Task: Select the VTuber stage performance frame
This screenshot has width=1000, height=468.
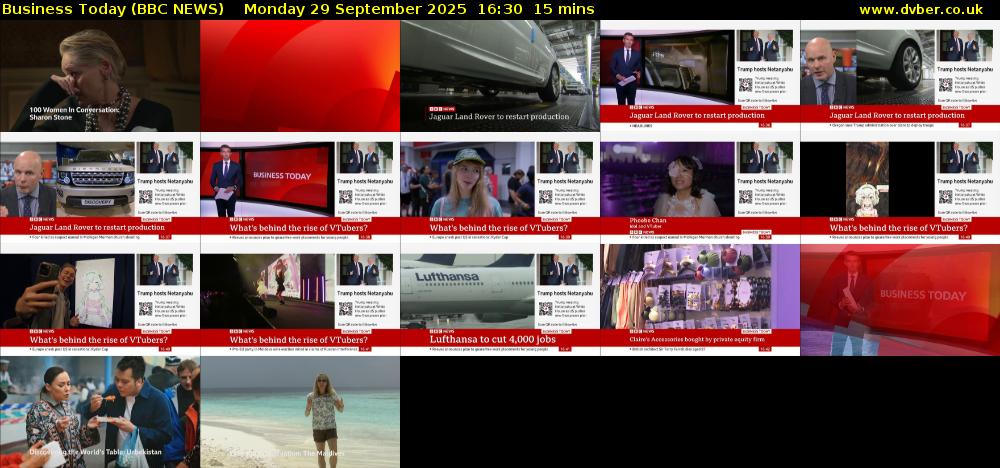Action: tap(267, 295)
